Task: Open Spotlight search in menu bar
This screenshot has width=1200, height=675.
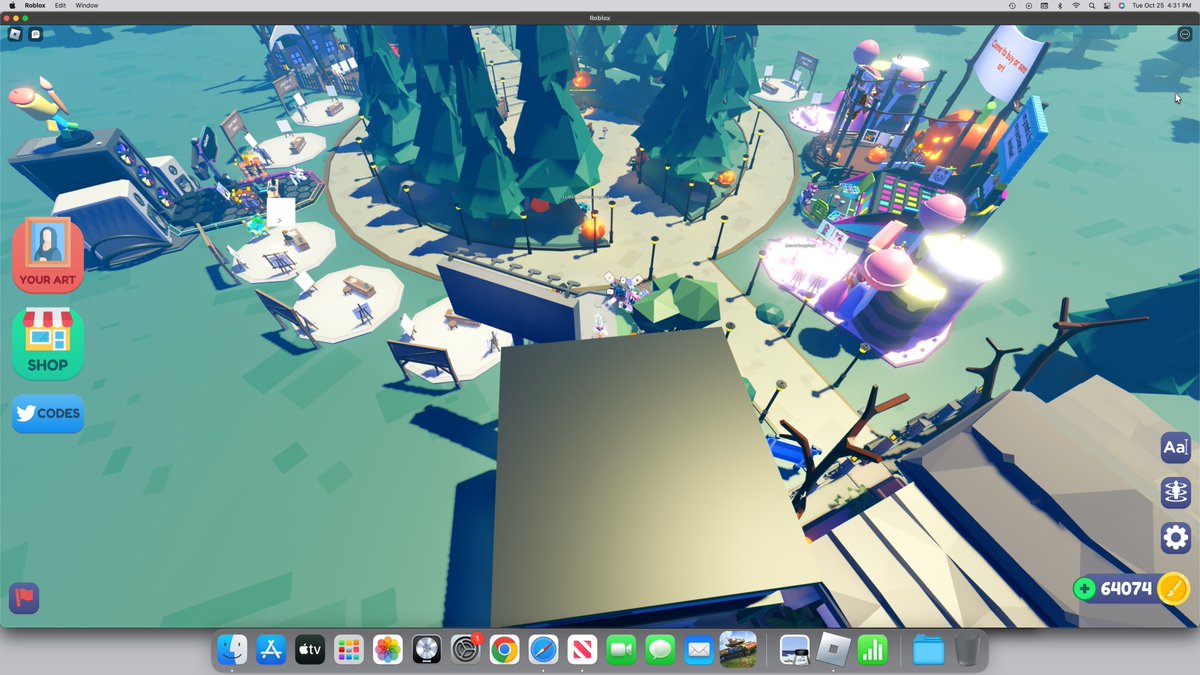Action: tap(1092, 5)
